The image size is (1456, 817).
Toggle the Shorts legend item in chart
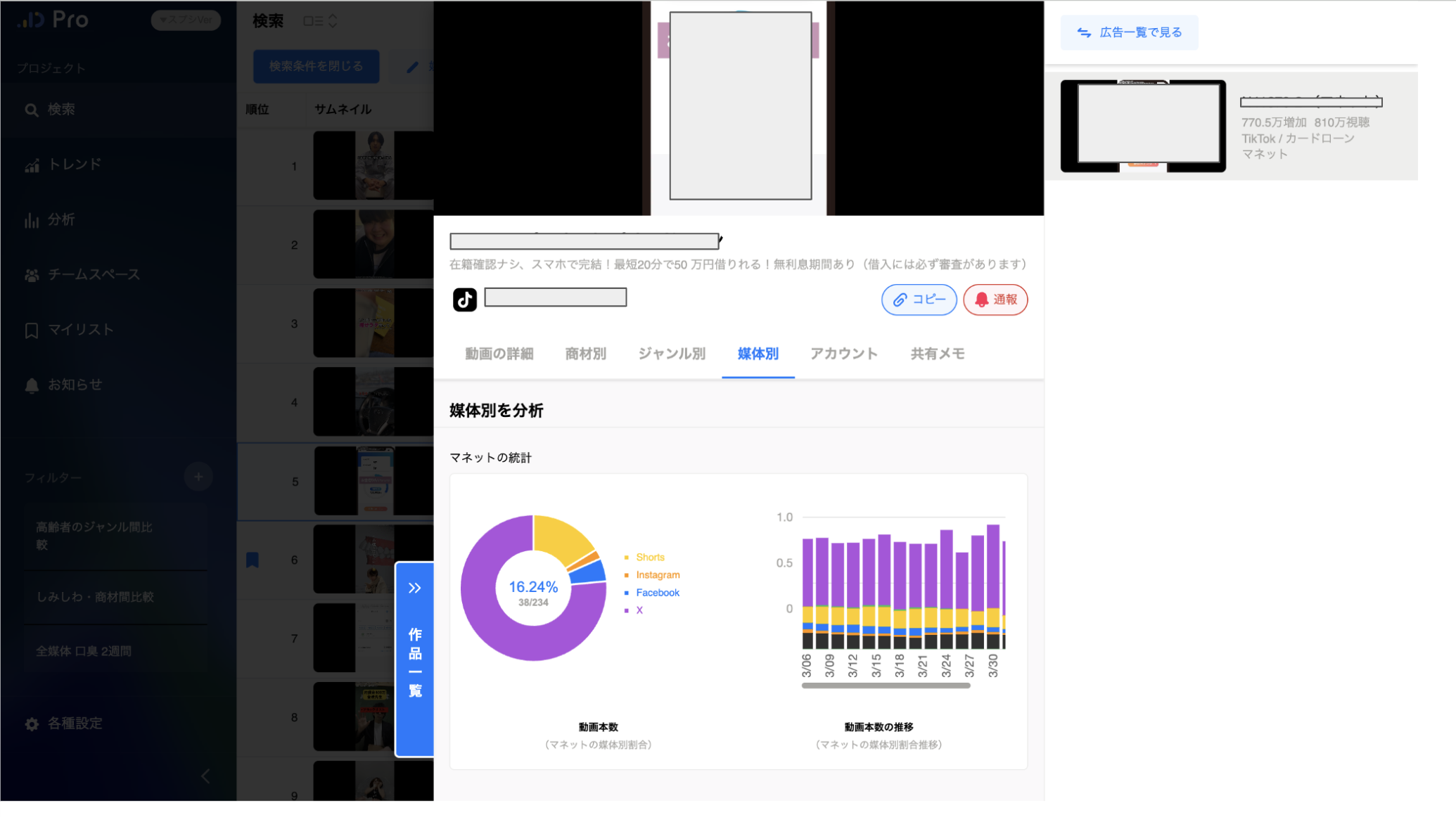649,557
